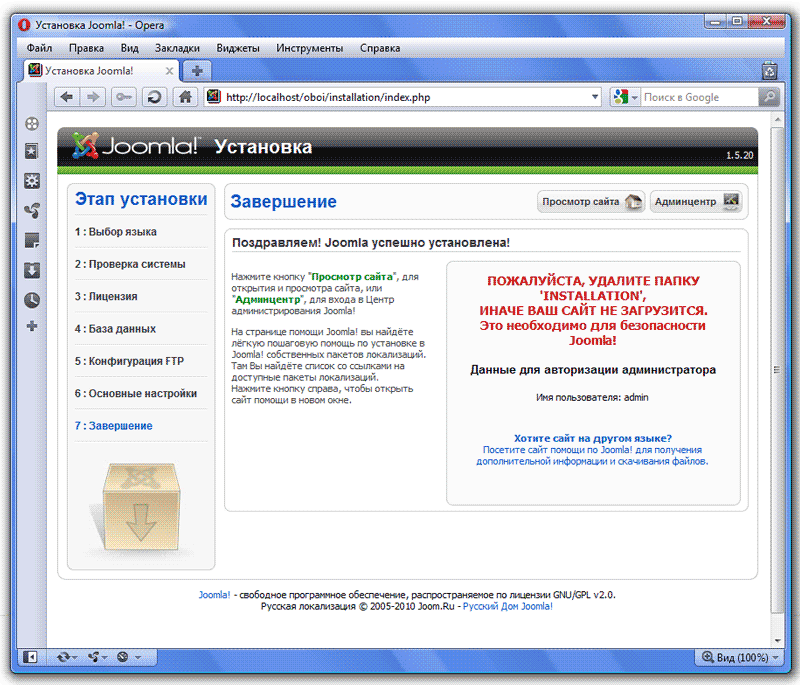800x685 pixels.
Task: Open the Инструменты menu
Action: 310,47
